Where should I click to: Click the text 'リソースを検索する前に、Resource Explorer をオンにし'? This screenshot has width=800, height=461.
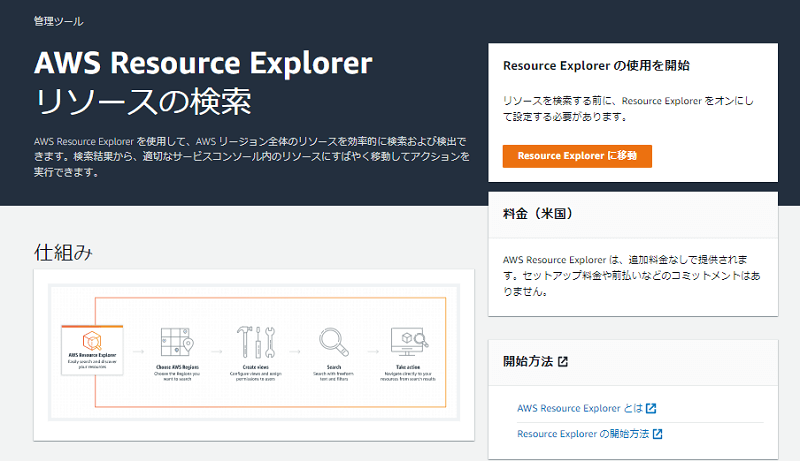pyautogui.click(x=628, y=101)
